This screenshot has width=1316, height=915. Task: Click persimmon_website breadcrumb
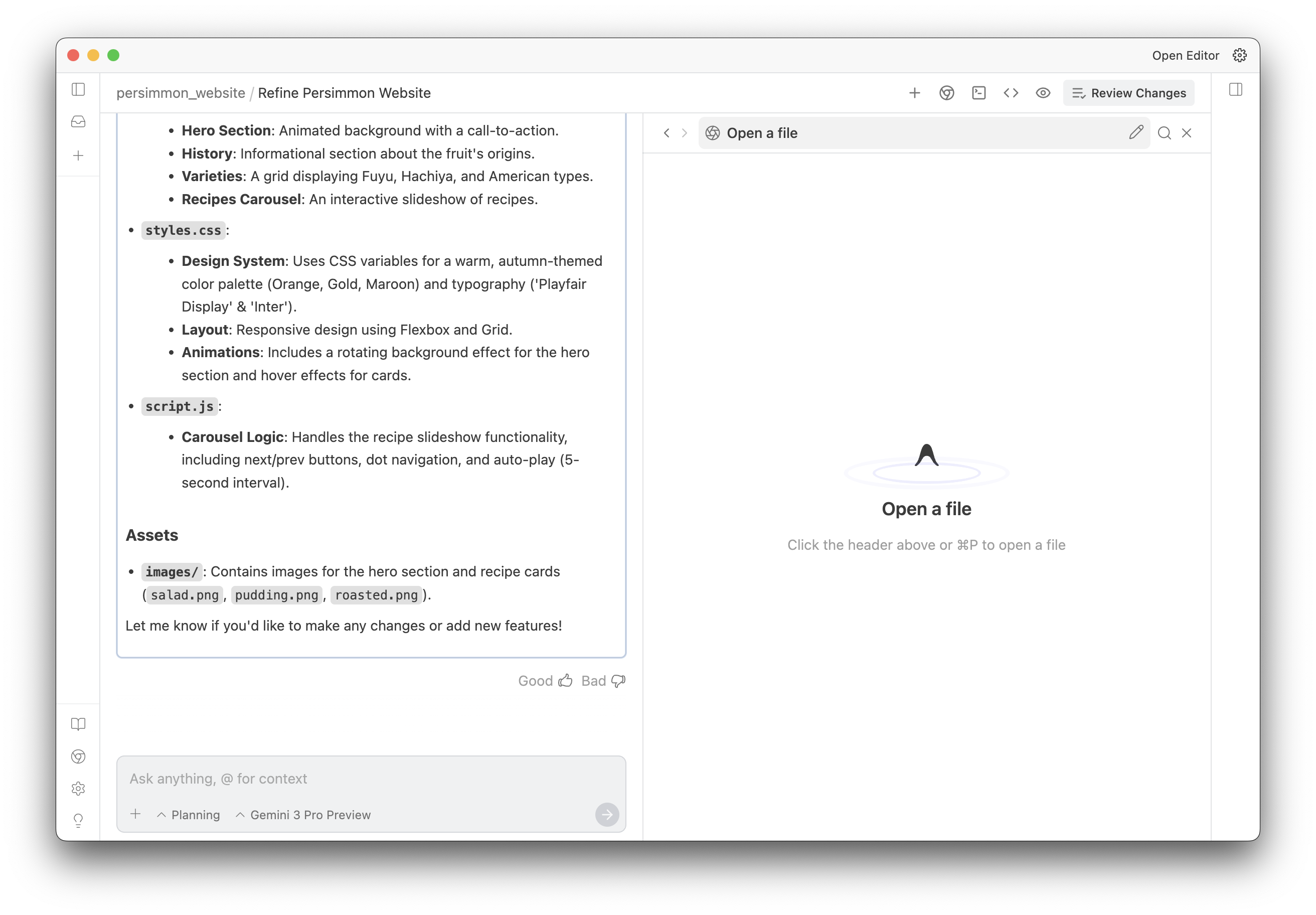click(181, 93)
